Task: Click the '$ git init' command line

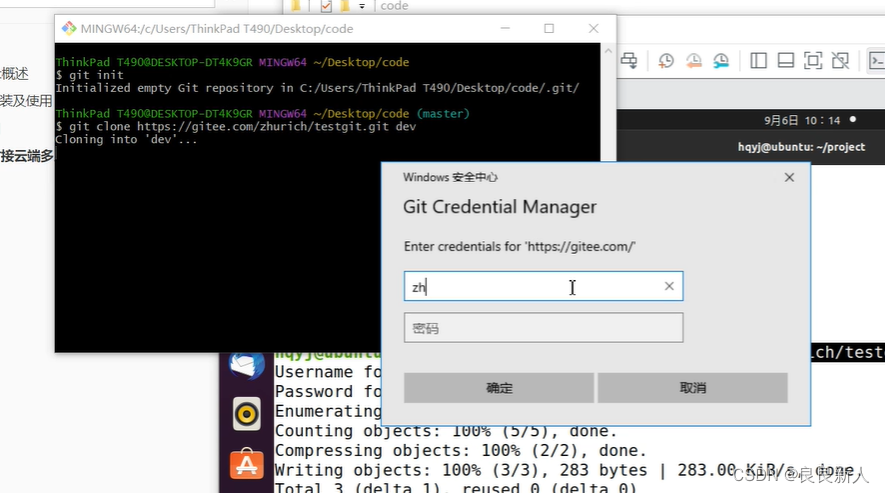Action: [x=89, y=75]
